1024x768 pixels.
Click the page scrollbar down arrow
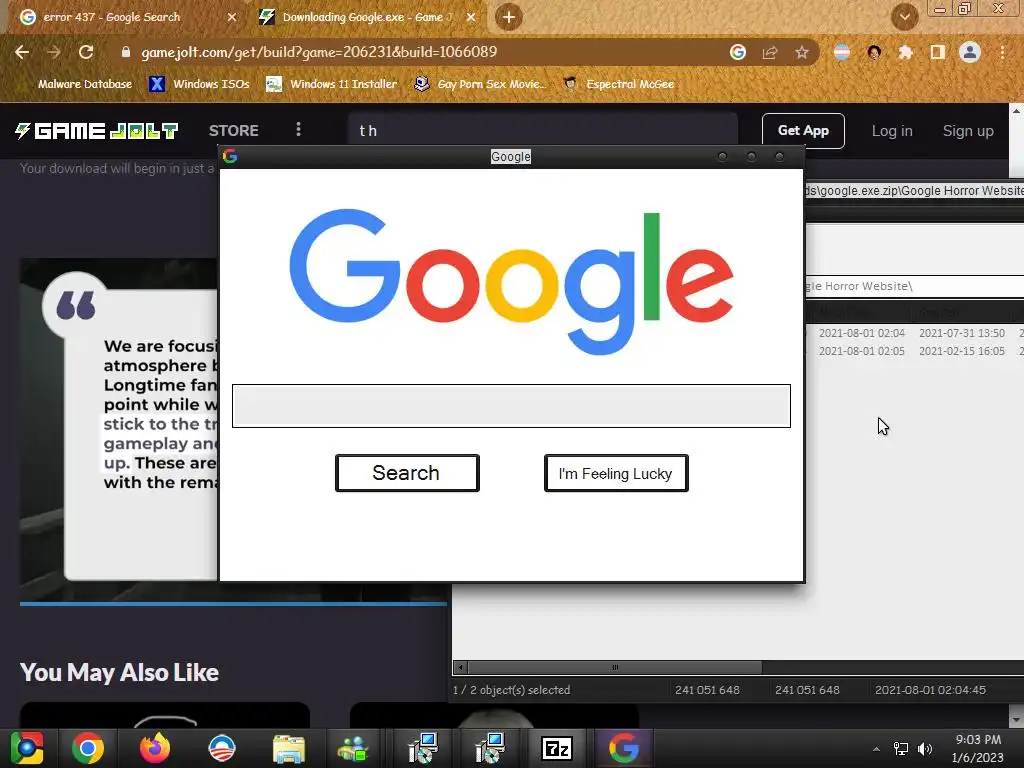(1016, 720)
